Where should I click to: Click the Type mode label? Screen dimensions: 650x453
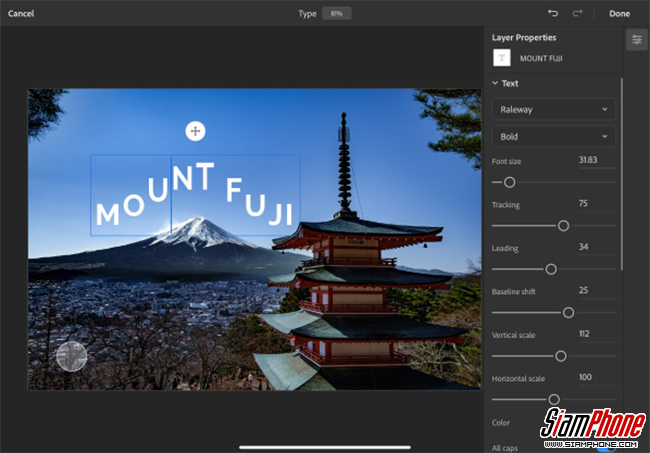pos(307,14)
